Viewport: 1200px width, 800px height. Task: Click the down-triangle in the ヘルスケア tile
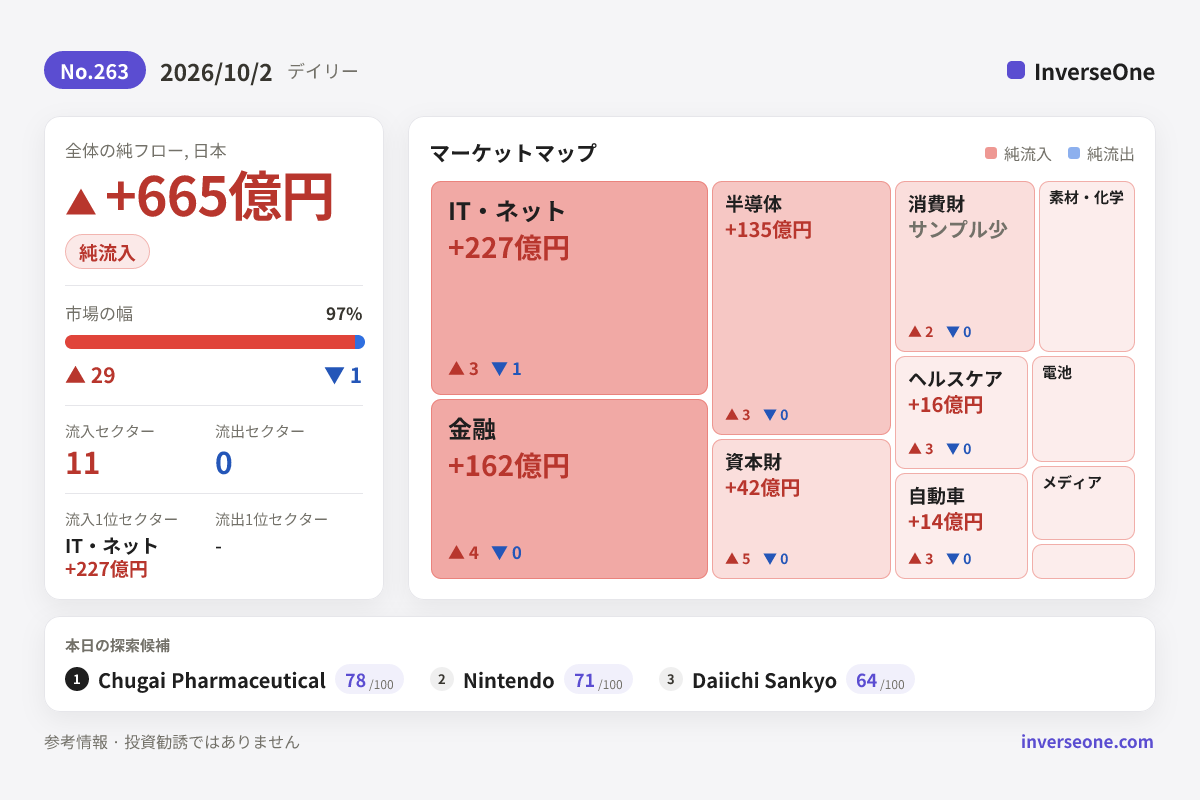click(952, 449)
